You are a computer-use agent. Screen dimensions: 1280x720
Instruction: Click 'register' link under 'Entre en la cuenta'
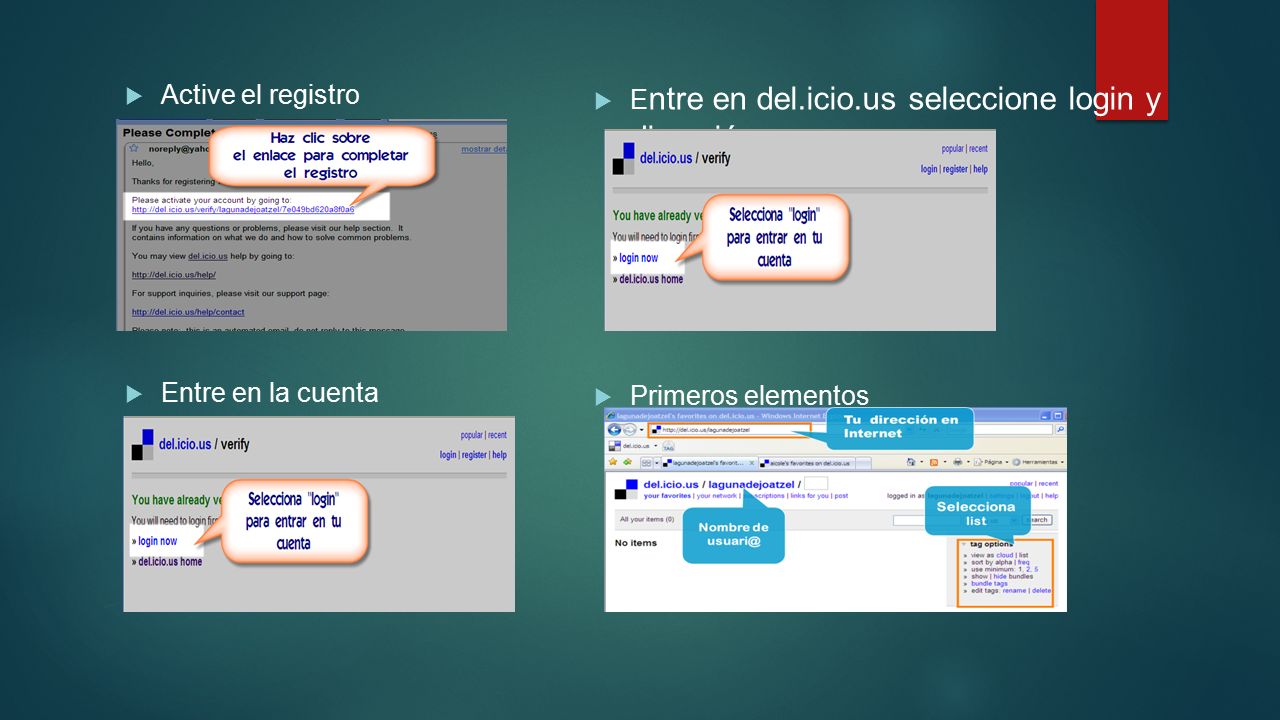474,455
